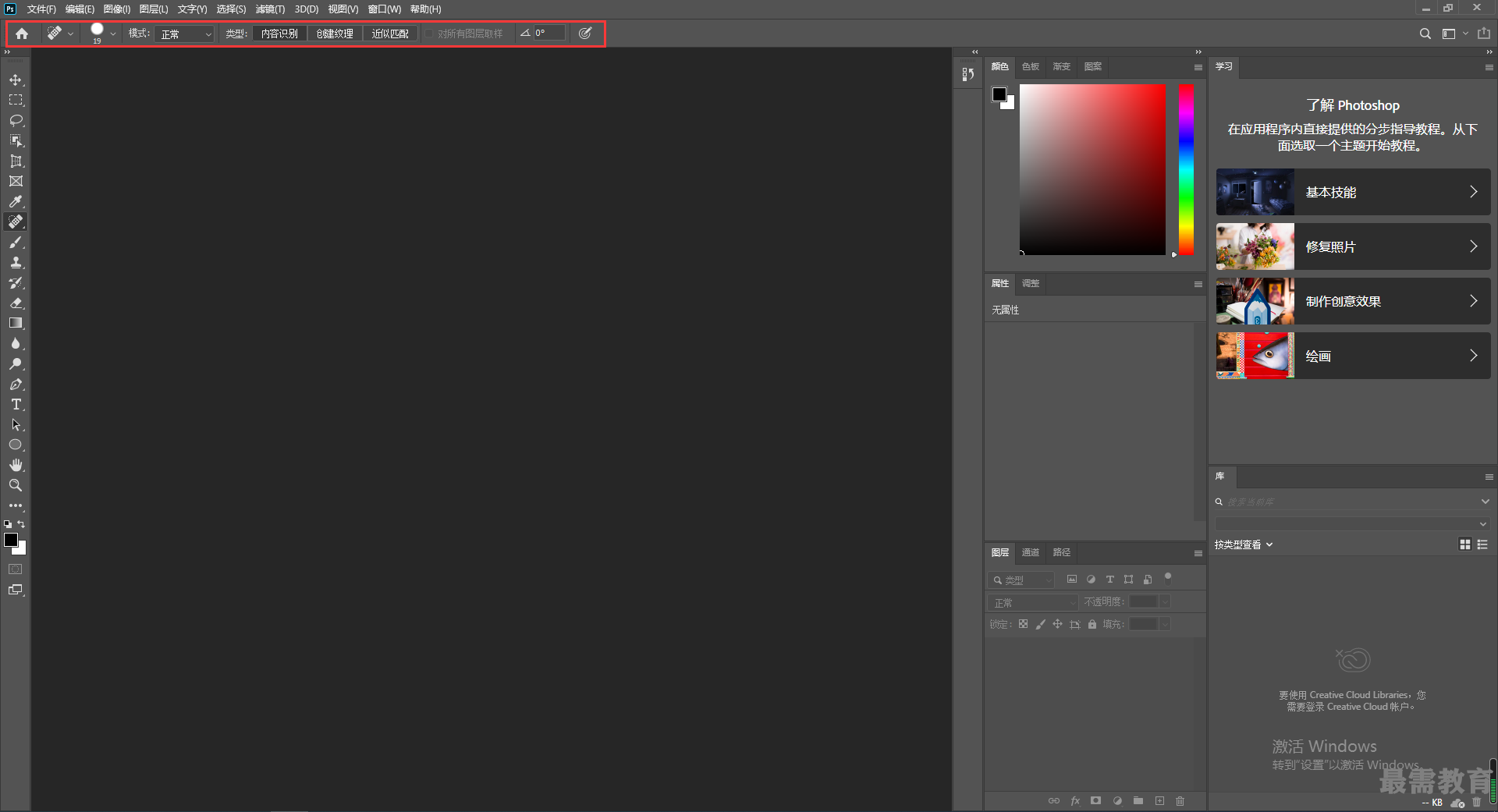Click the brush angle input field
The height and width of the screenshot is (812, 1498).
pyautogui.click(x=549, y=34)
